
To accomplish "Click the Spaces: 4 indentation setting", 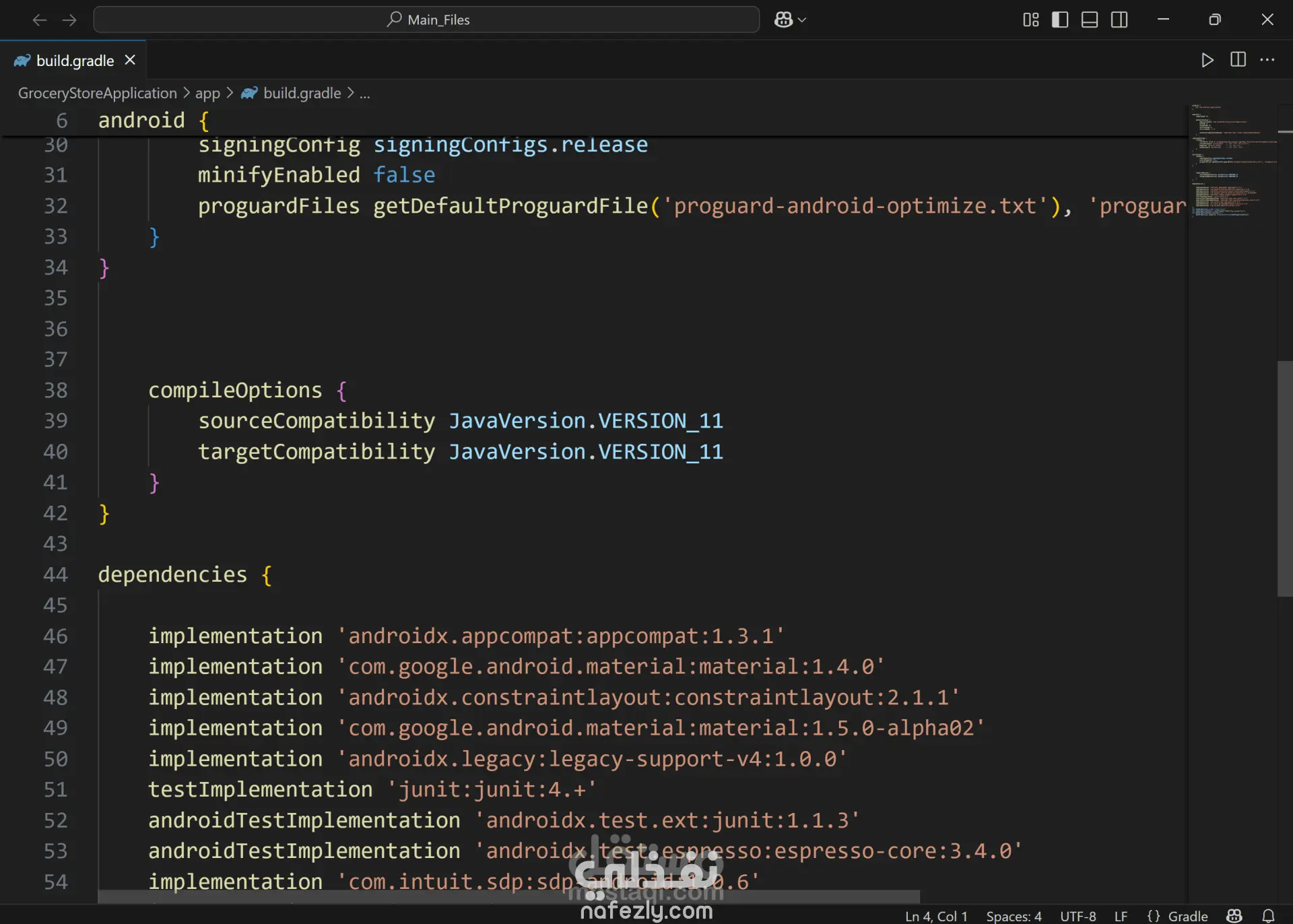I will (1014, 916).
